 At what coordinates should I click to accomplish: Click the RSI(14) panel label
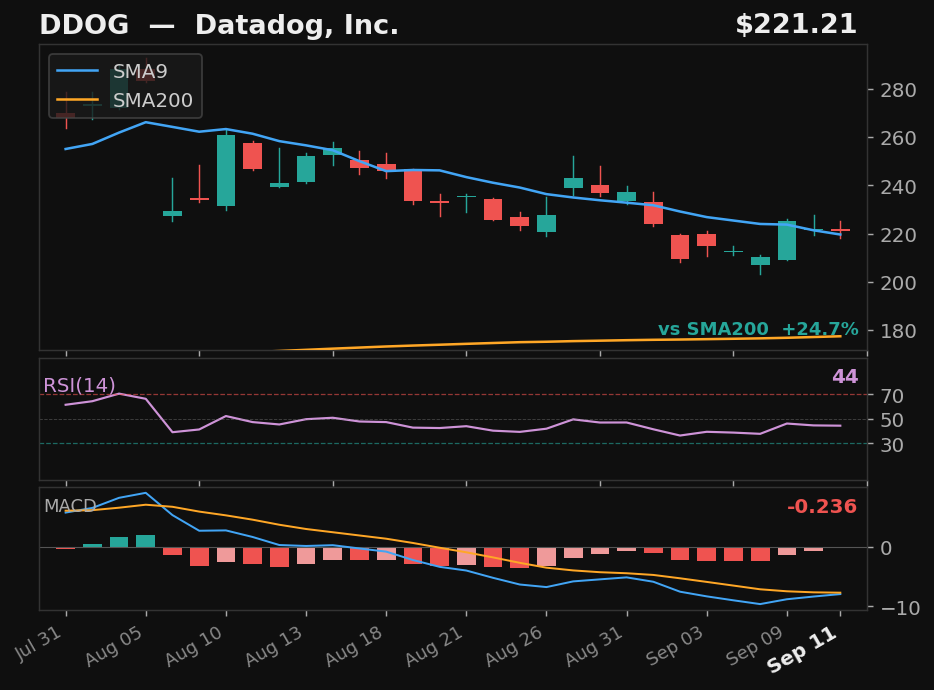point(79,386)
